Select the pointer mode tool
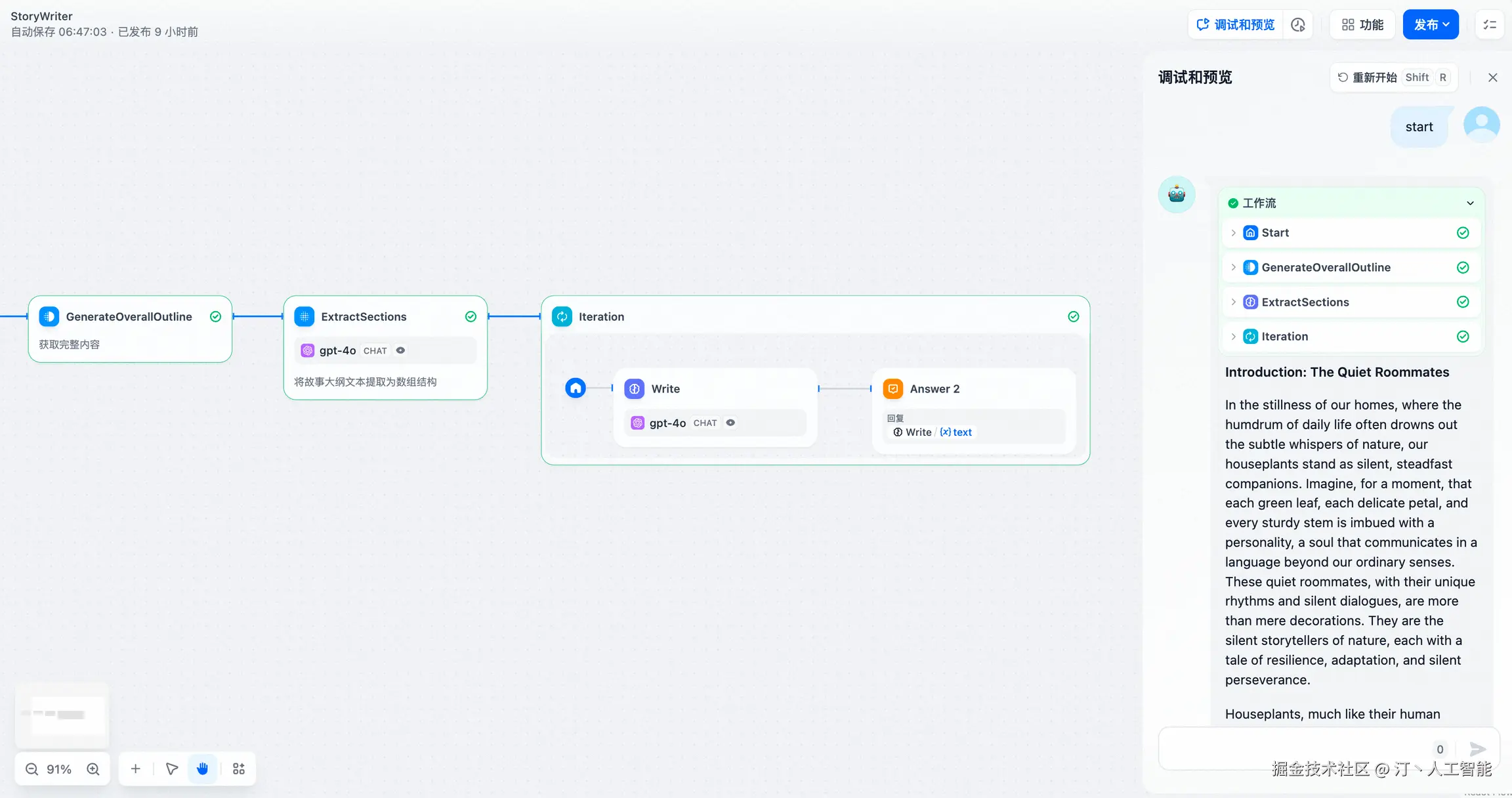The image size is (1512, 798). (x=172, y=769)
